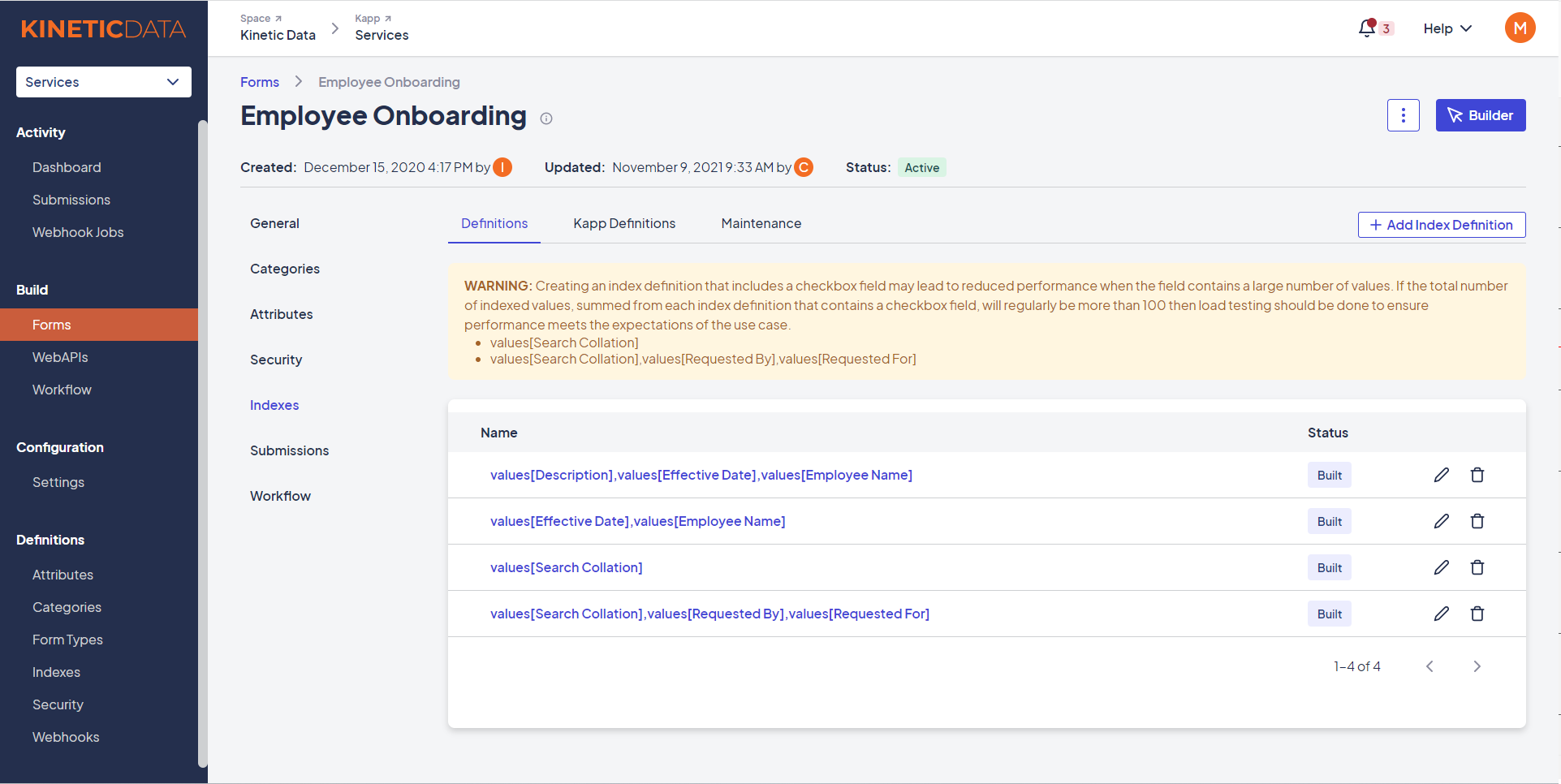This screenshot has width=1561, height=784.
Task: Open the notifications bell
Action: click(x=1368, y=28)
